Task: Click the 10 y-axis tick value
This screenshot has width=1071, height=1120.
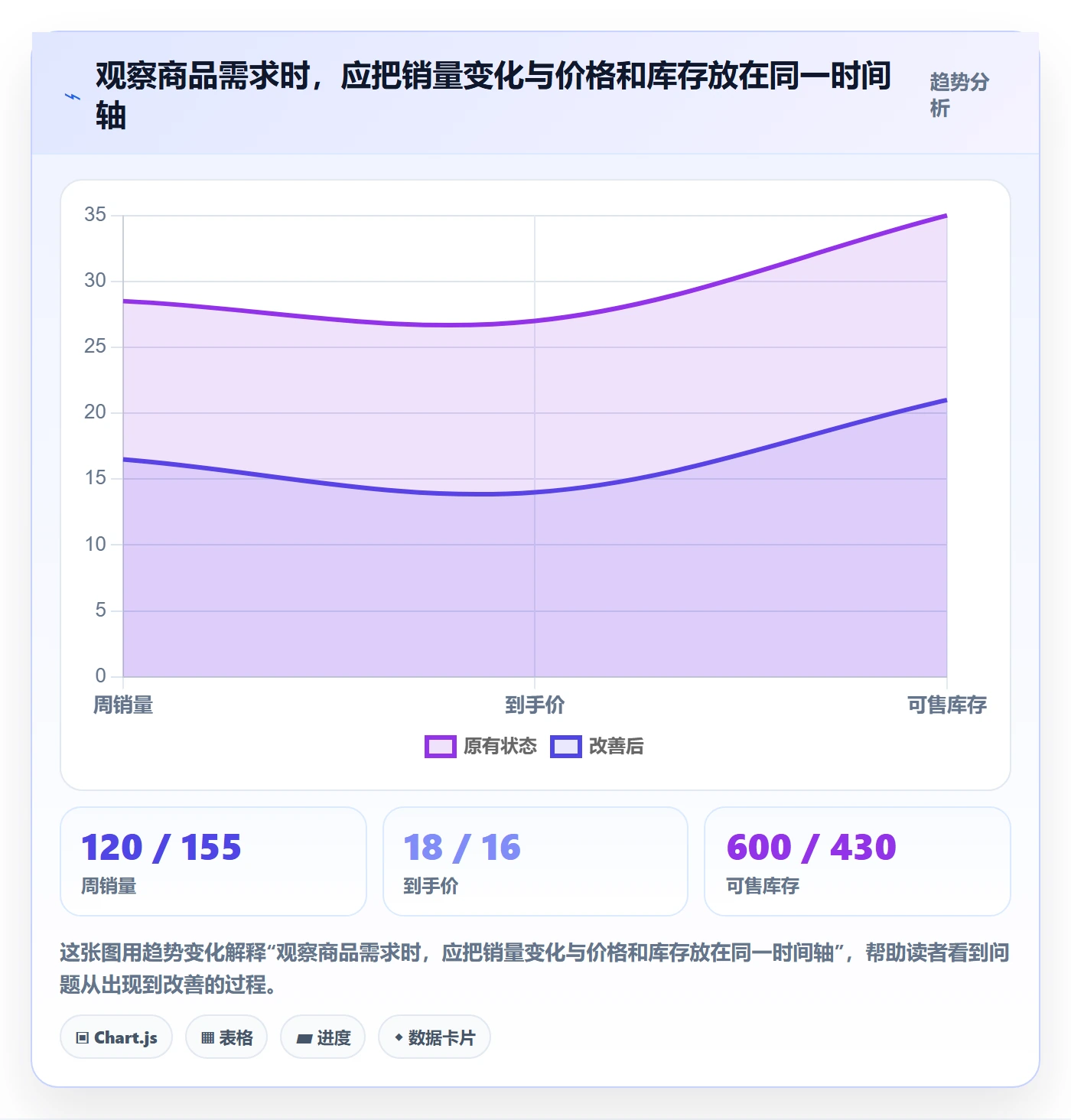Action: [x=96, y=545]
